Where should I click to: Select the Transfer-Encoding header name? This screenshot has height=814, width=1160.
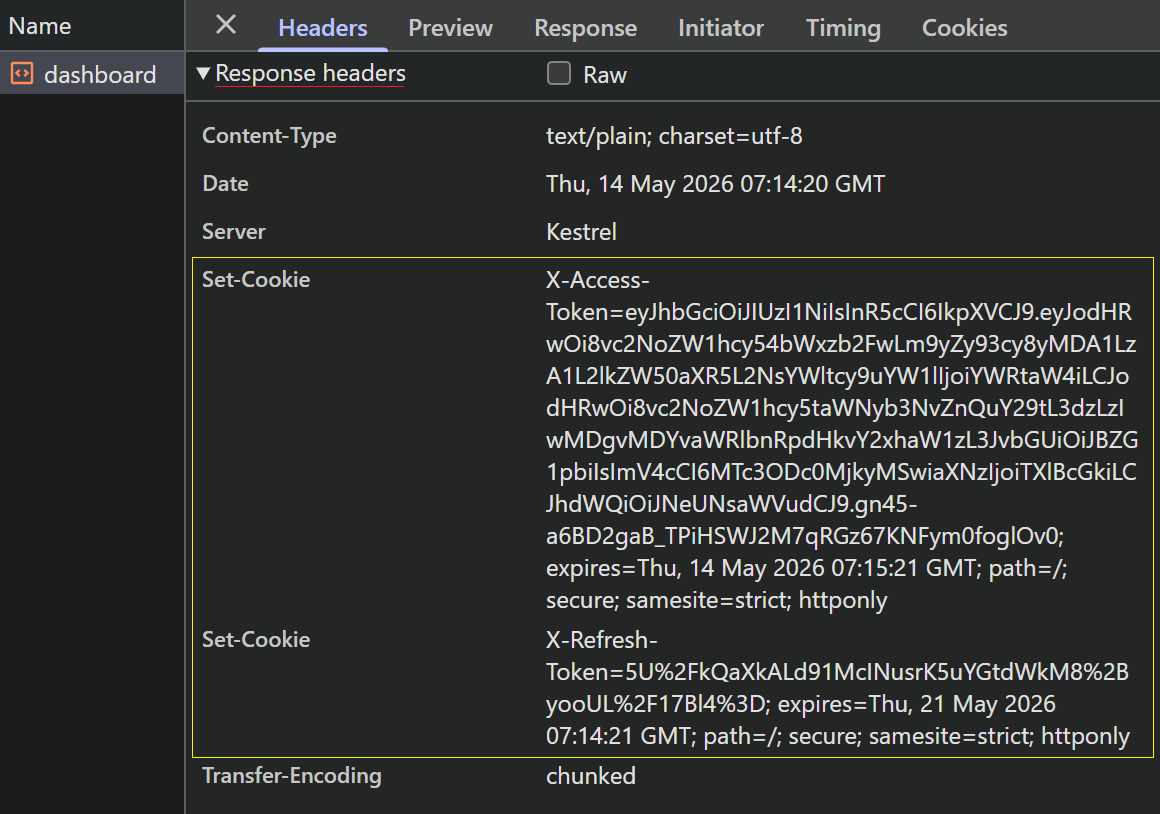click(291, 776)
